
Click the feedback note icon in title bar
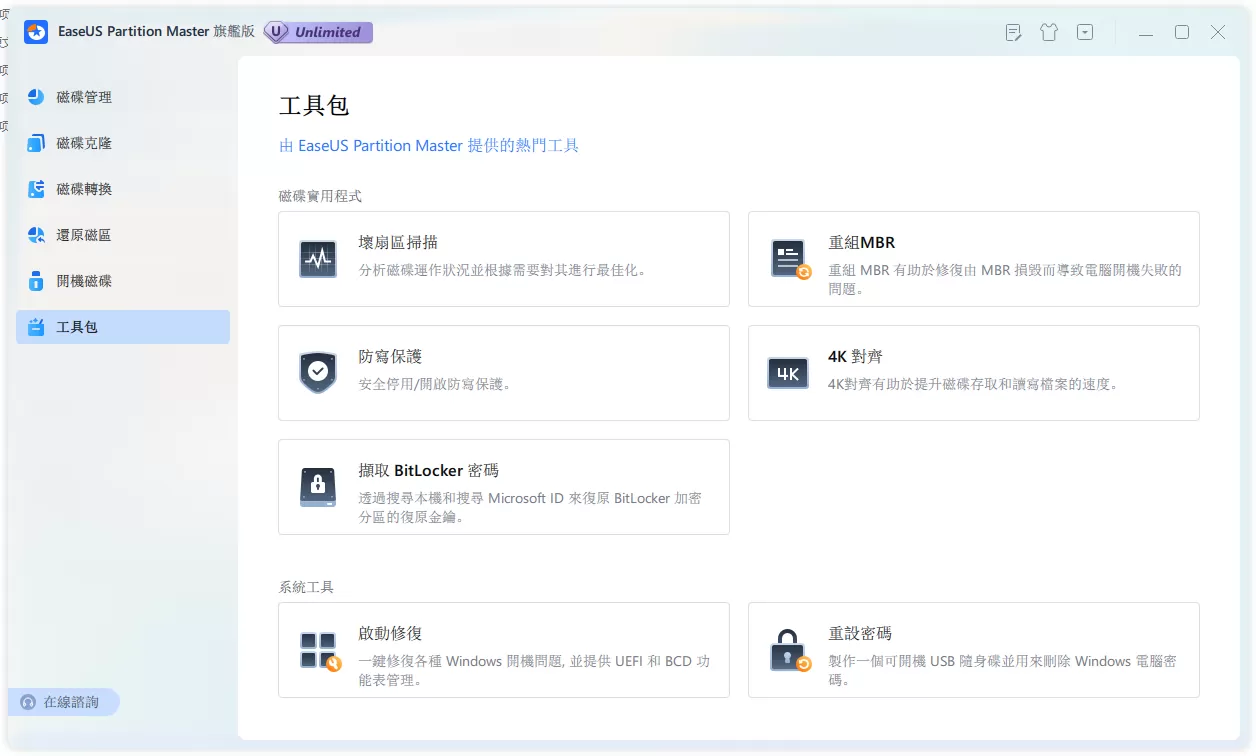tap(1013, 32)
